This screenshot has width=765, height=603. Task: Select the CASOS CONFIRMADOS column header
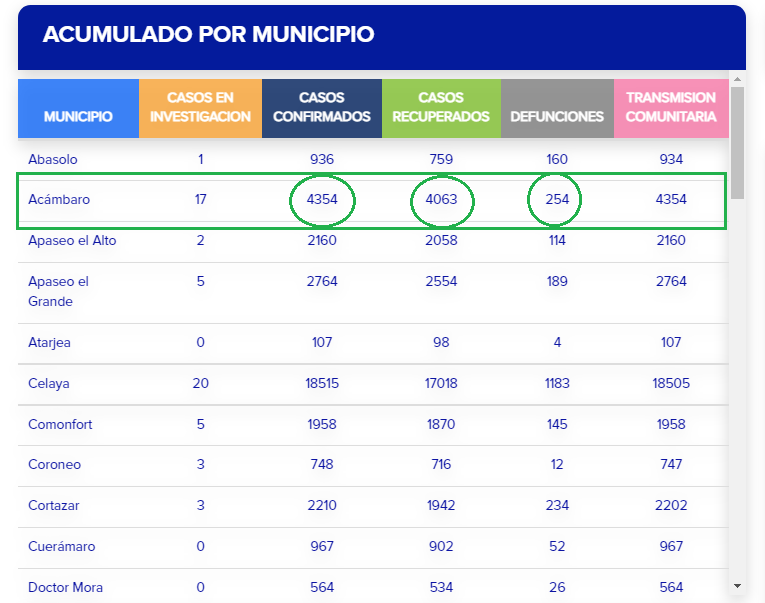point(321,107)
